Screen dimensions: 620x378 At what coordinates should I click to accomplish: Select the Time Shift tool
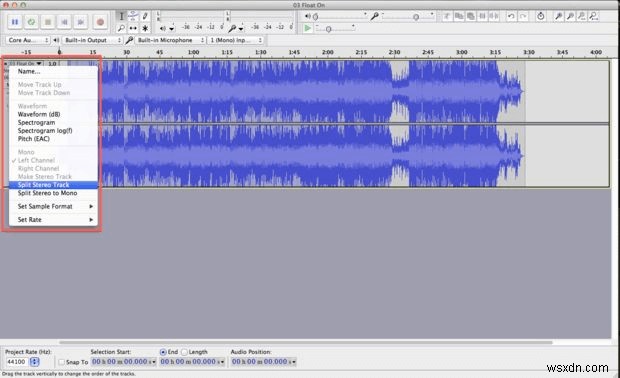(x=133, y=28)
